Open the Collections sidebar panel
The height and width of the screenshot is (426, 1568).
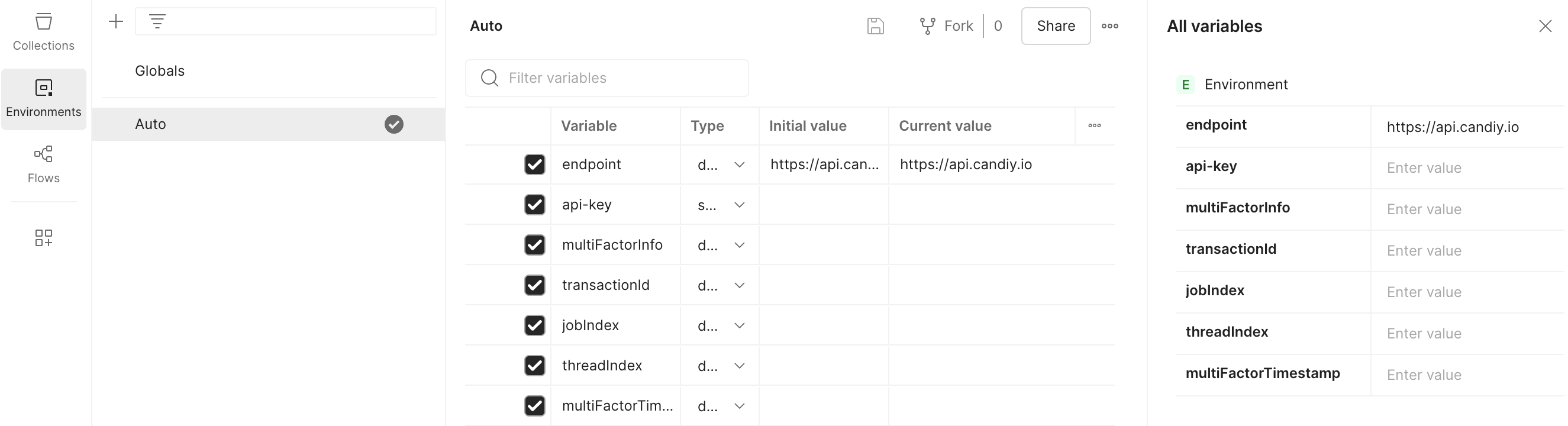[43, 30]
